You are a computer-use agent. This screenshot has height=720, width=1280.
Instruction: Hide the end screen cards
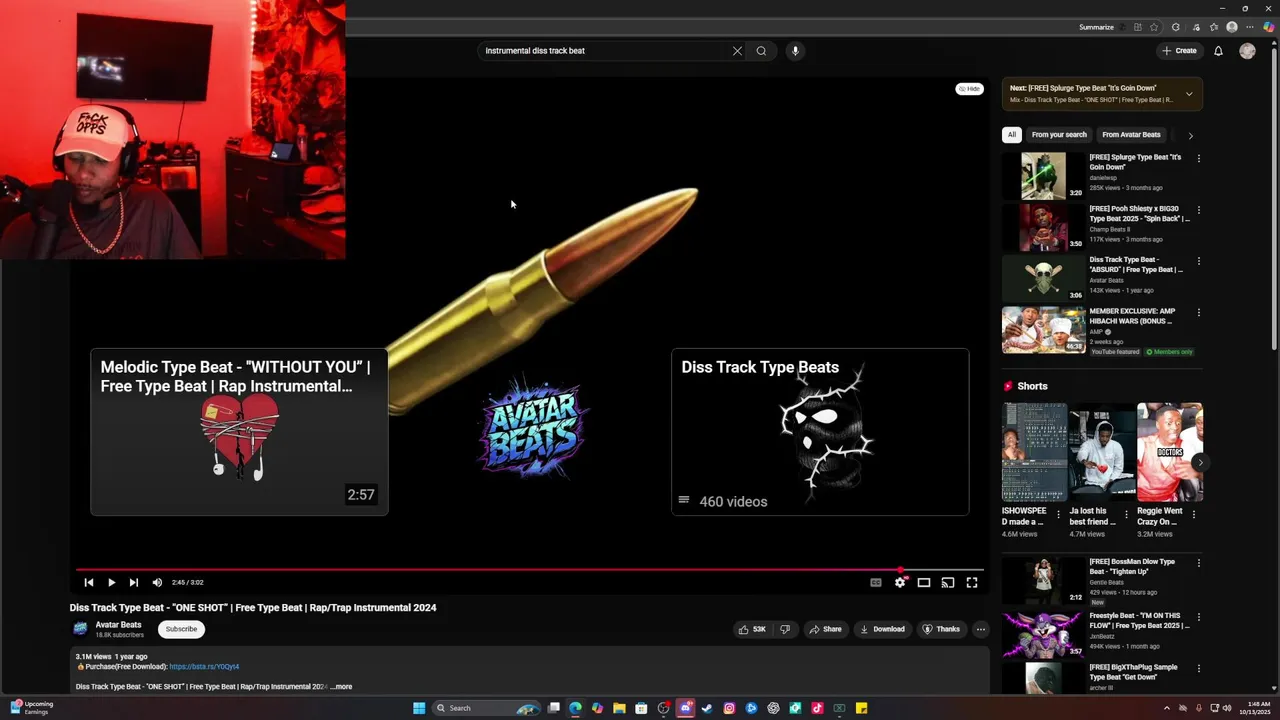coord(969,89)
